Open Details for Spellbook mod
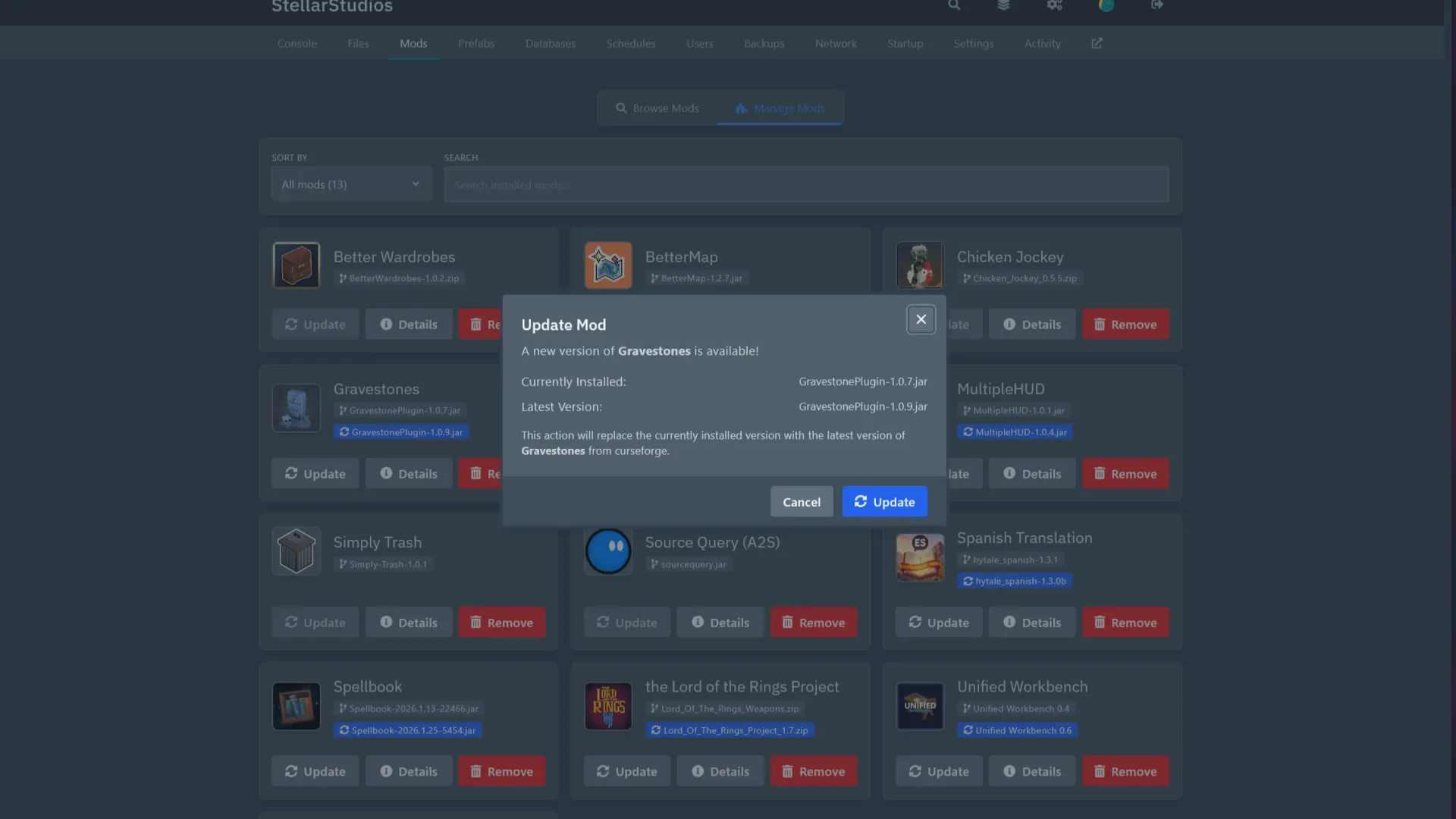The width and height of the screenshot is (1456, 819). [409, 771]
